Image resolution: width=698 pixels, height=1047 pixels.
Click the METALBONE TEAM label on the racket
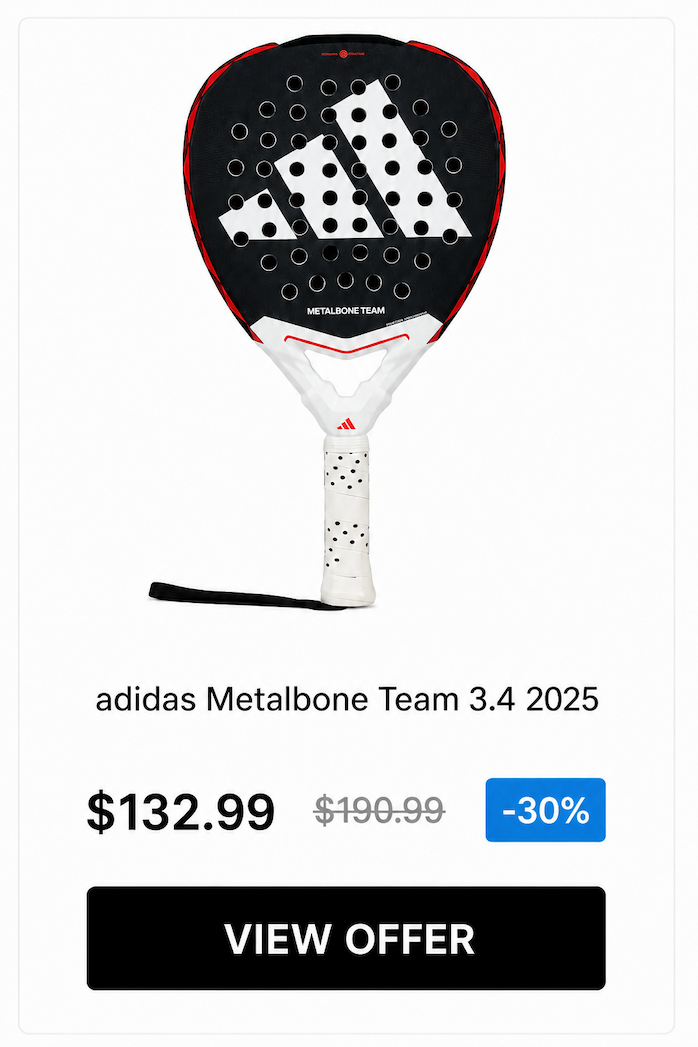click(345, 310)
